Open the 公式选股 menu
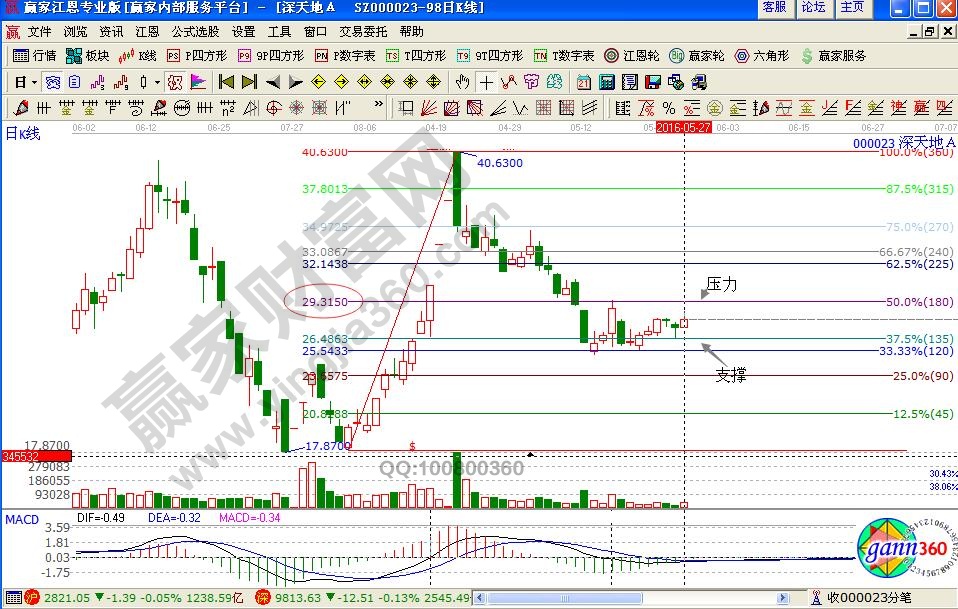Screen dimensions: 958x609 (x=195, y=32)
